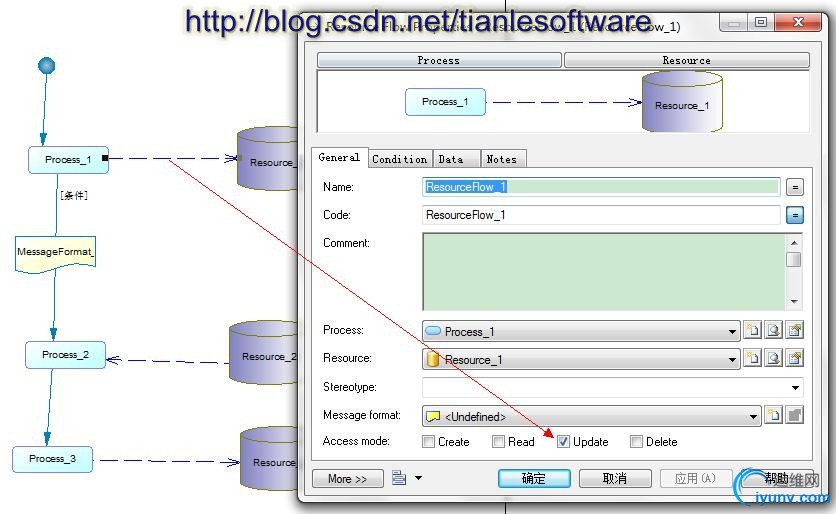Select Process_2 node in the diagram
This screenshot has width=836, height=514.
click(66, 355)
